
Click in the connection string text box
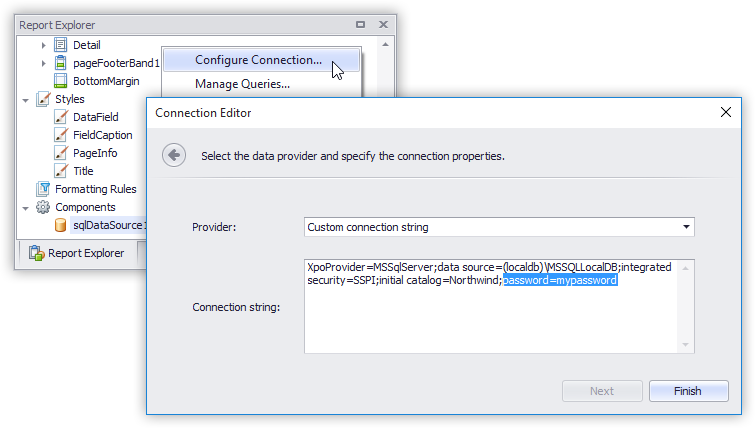(x=498, y=320)
